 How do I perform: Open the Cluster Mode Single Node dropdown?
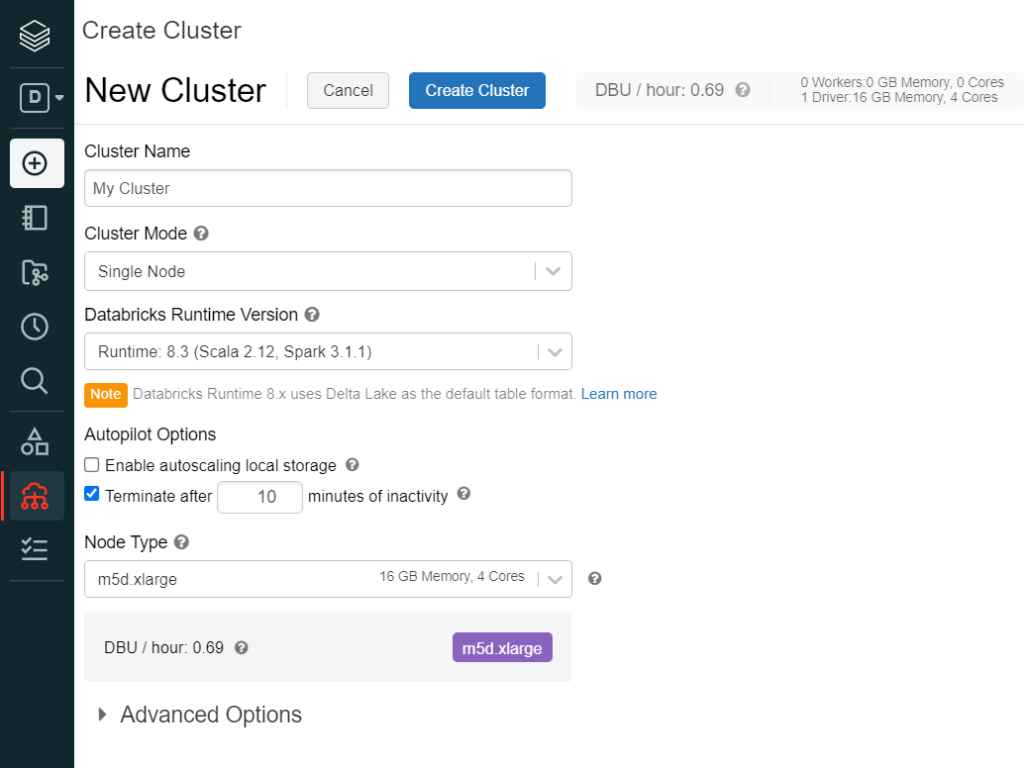click(328, 271)
